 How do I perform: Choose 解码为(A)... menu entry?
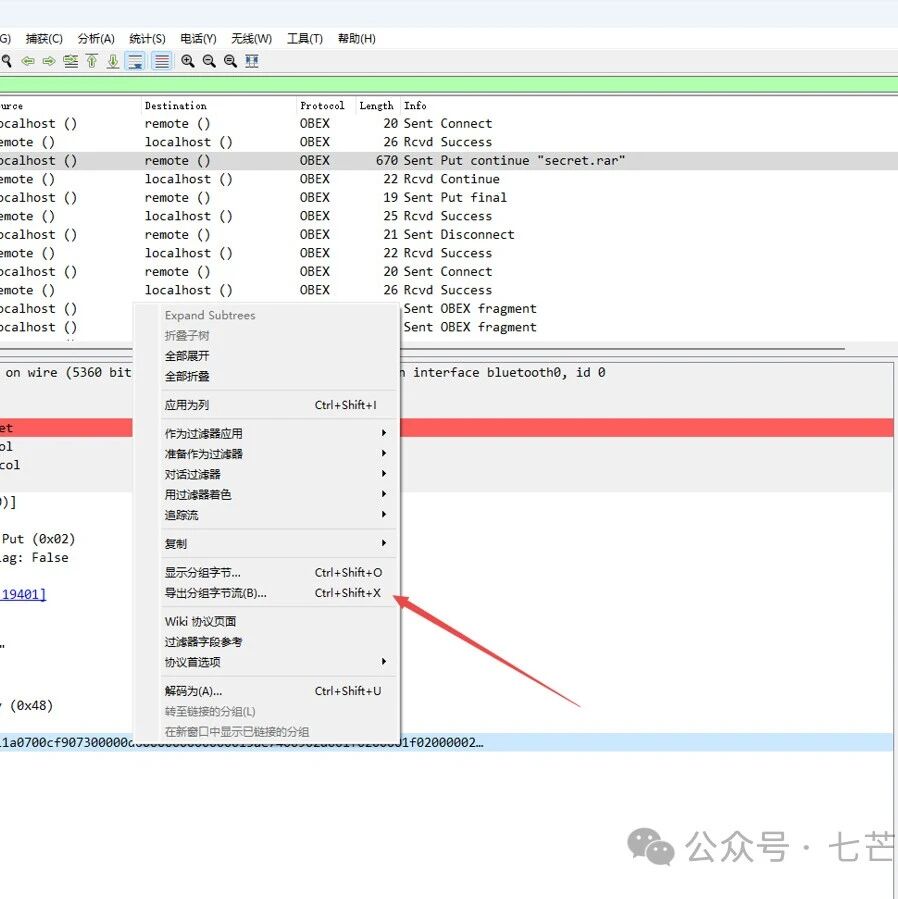[x=266, y=691]
